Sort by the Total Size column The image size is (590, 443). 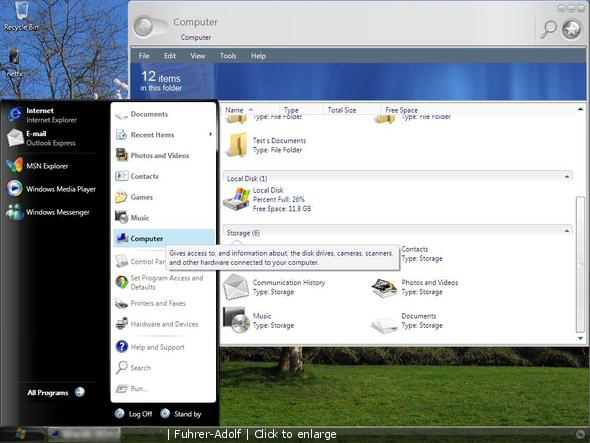tap(352, 110)
